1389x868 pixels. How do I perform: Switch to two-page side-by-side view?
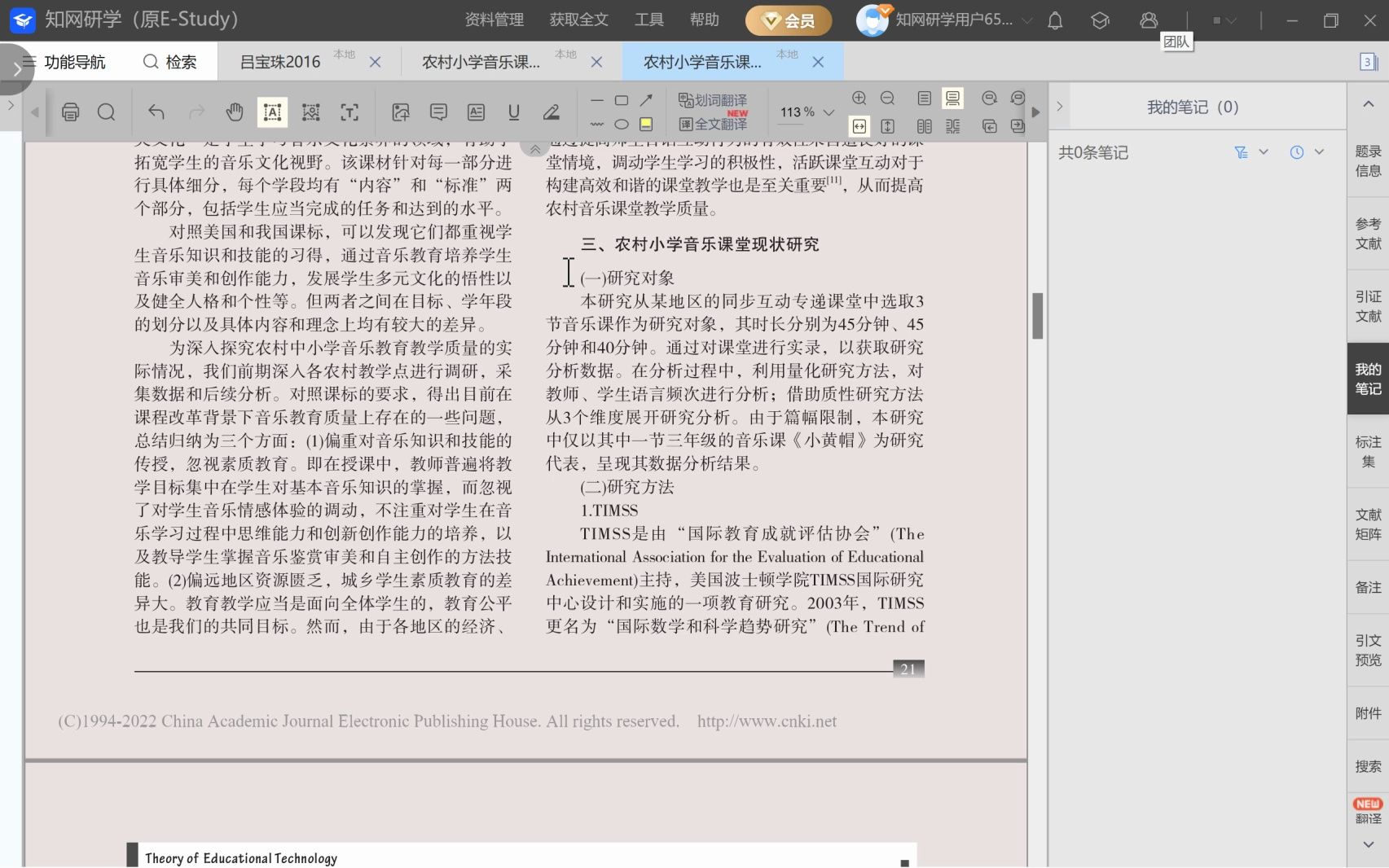pyautogui.click(x=925, y=126)
